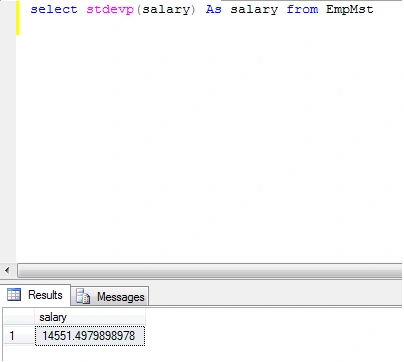The width and height of the screenshot is (404, 362).
Task: Click the Results grid icon
Action: [14, 295]
